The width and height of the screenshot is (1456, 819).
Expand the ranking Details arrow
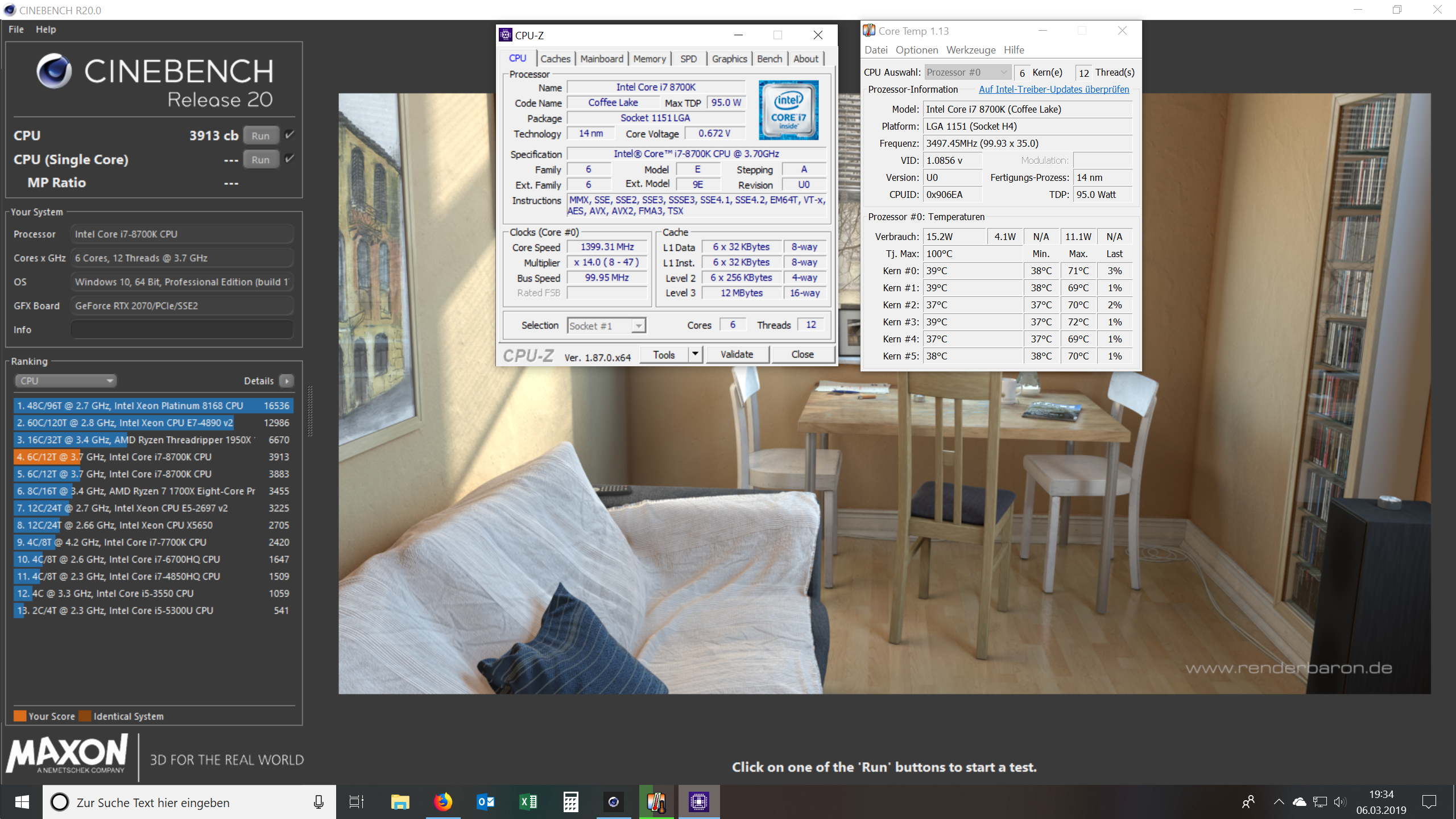click(287, 380)
